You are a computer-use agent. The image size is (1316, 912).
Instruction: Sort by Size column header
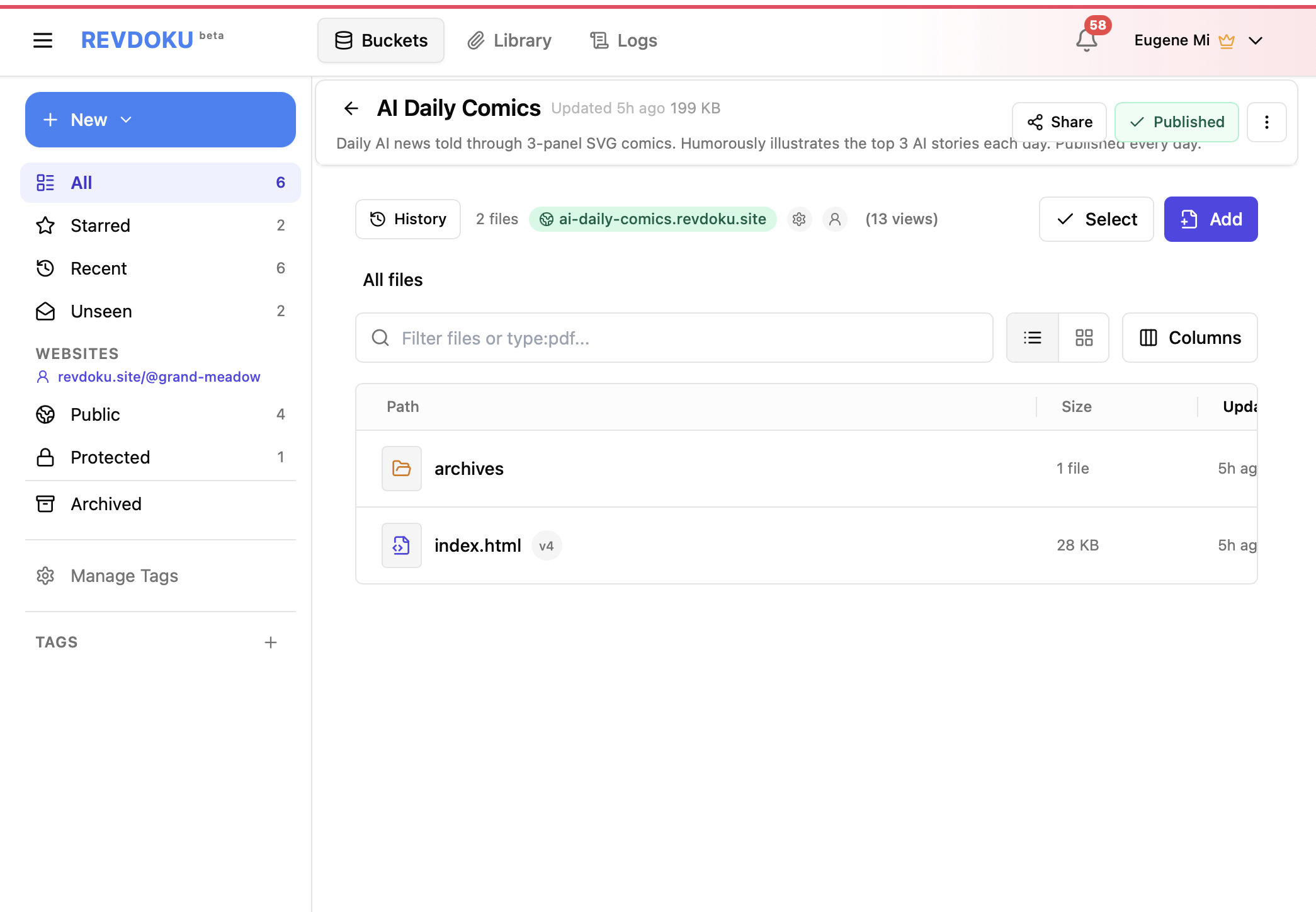1077,407
